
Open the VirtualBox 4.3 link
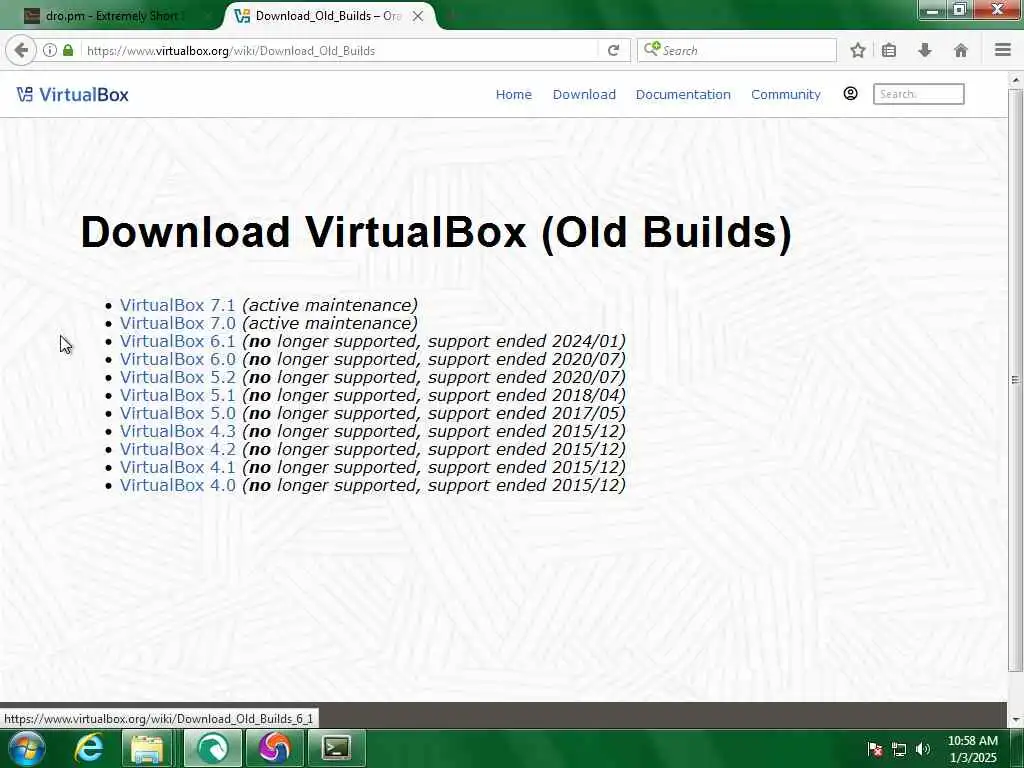[177, 431]
